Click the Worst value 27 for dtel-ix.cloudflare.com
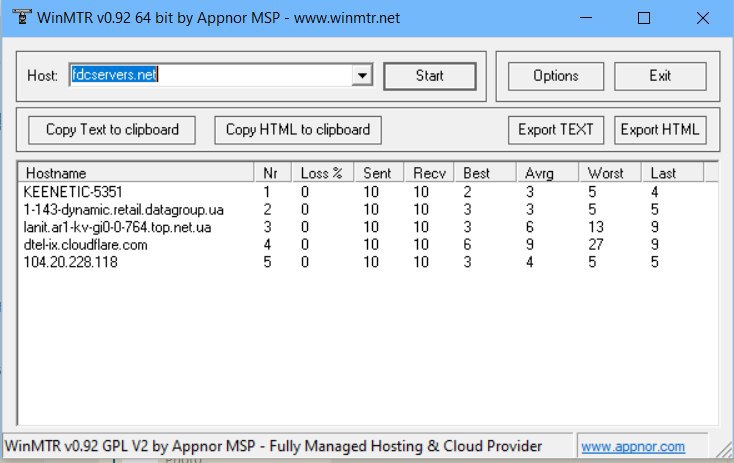The image size is (734, 463). click(596, 244)
